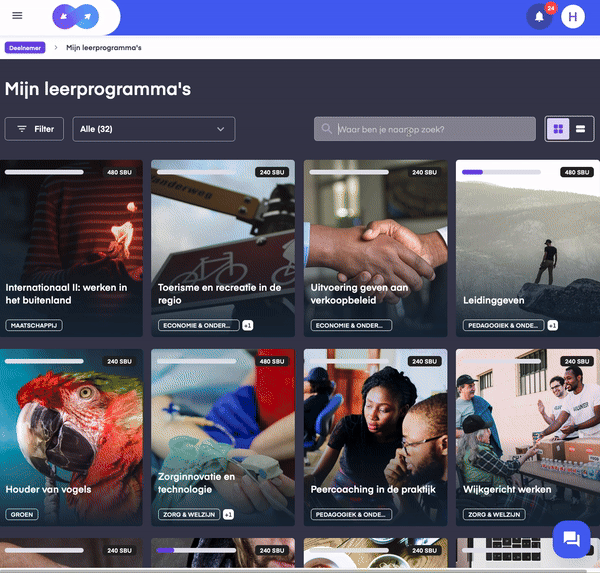The image size is (600, 573).
Task: Click the Leidinggeven progress bar
Action: coord(501,172)
